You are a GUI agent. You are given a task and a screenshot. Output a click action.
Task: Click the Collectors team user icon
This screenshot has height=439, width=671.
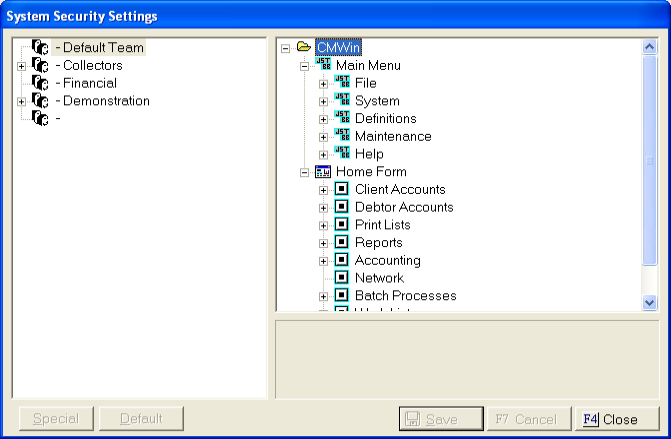[40, 65]
